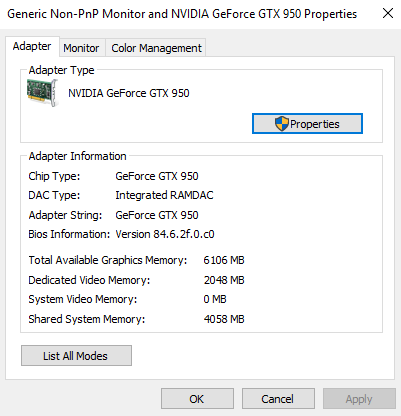Click the 0 MB system video memory value
Viewport: 401px width, 416px height.
(x=215, y=299)
